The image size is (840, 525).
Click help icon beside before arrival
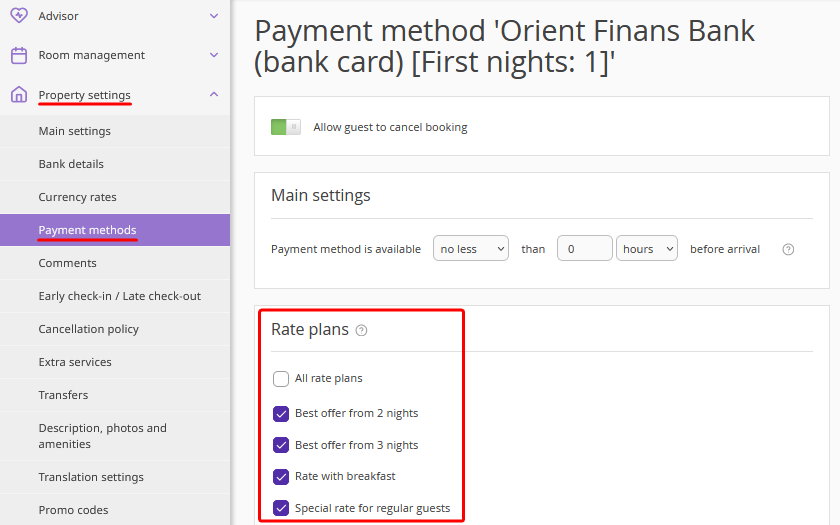pyautogui.click(x=788, y=249)
